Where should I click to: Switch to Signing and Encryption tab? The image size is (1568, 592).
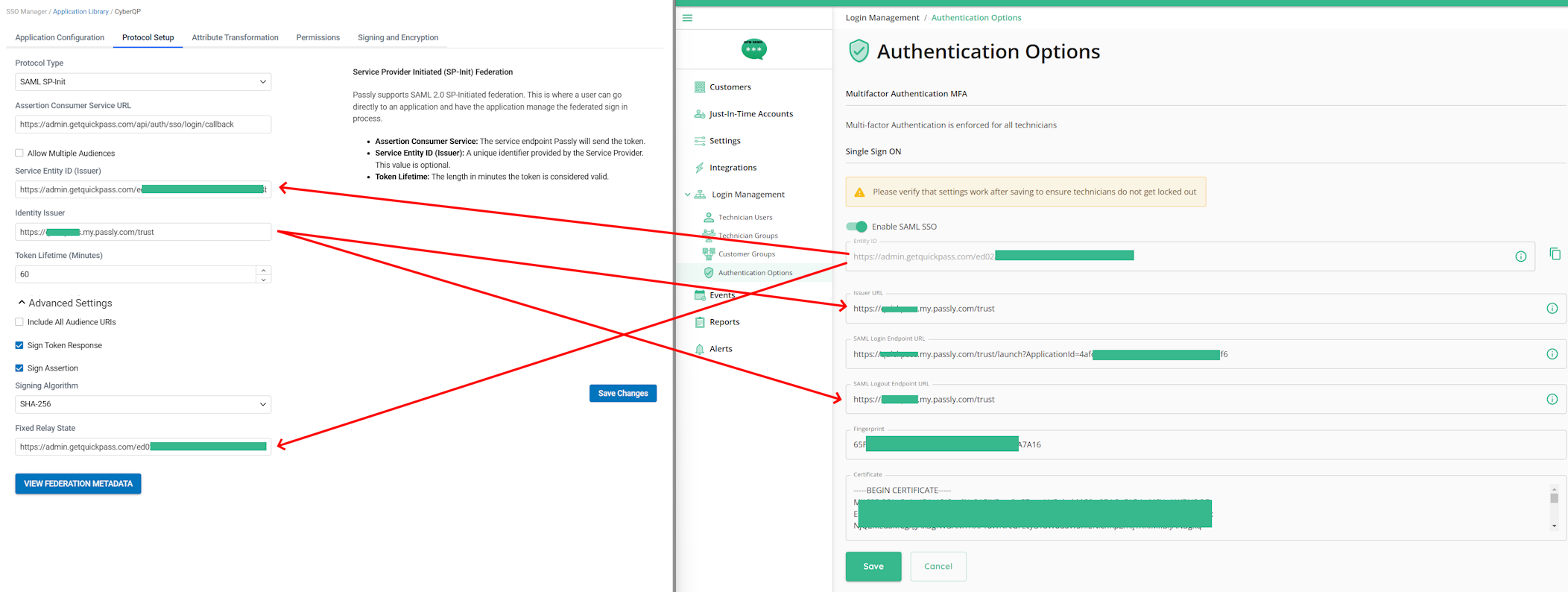[397, 37]
